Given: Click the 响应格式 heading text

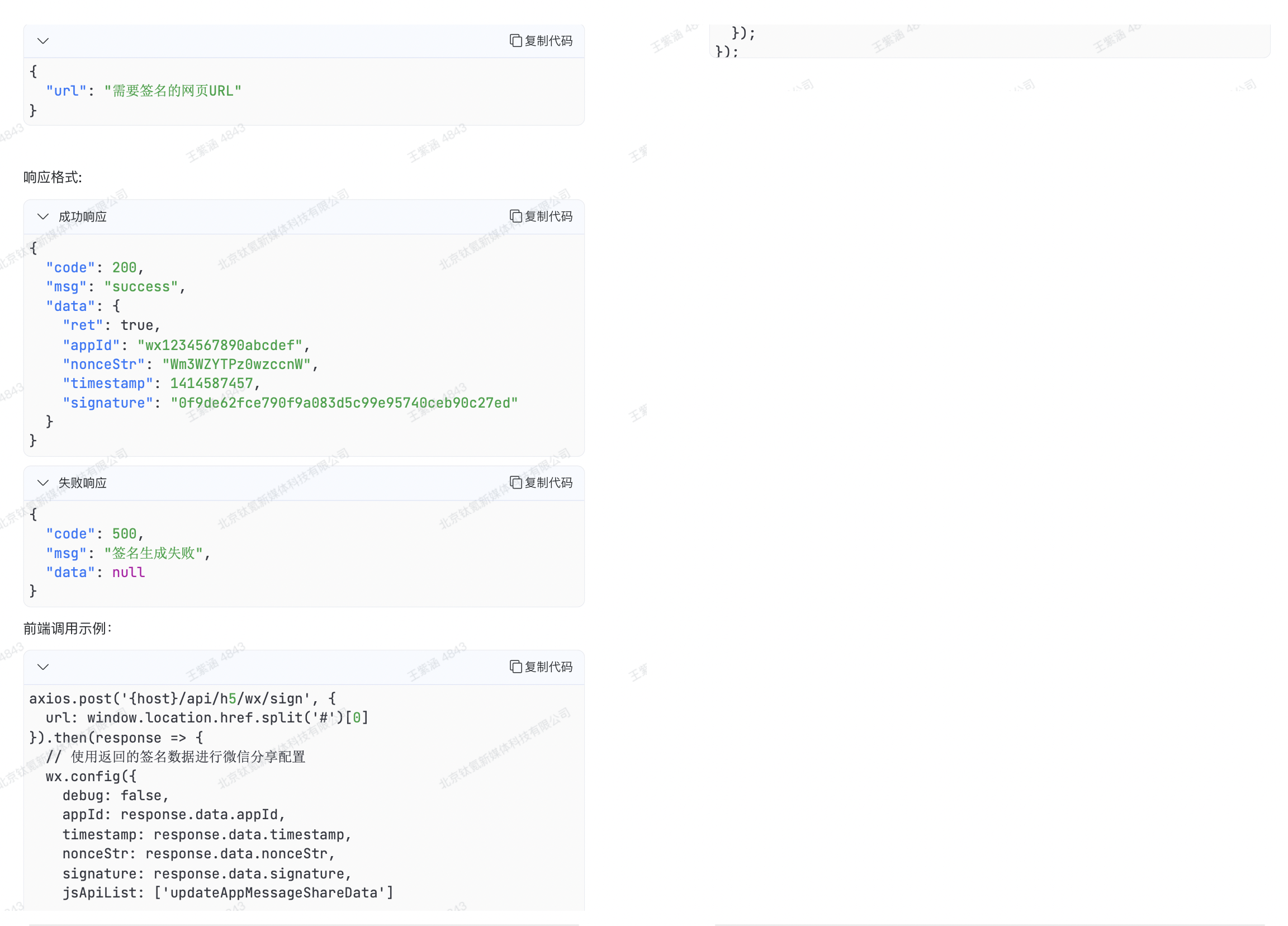Looking at the screenshot, I should 52,177.
